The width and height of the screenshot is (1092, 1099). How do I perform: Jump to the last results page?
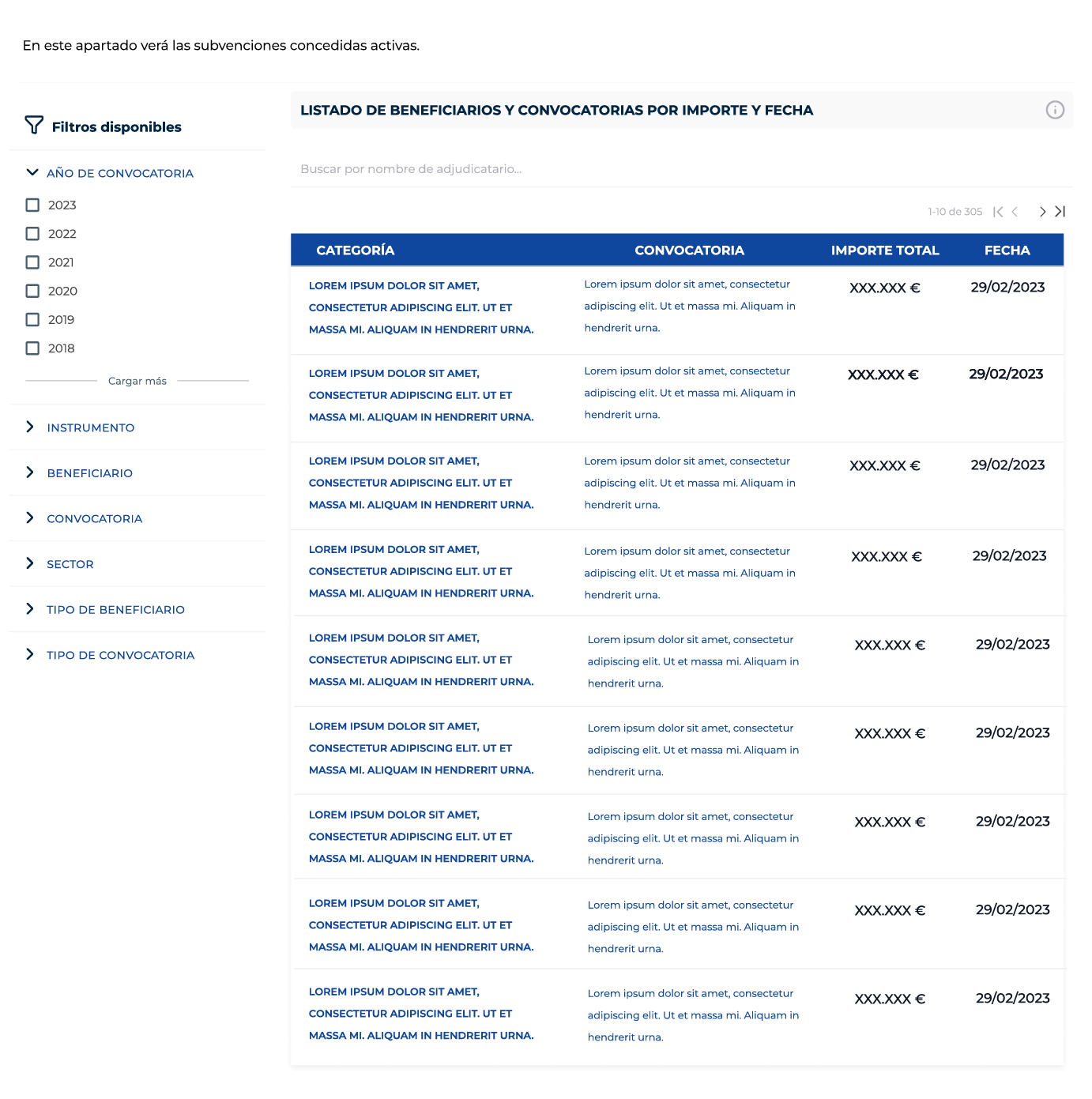(x=1060, y=212)
